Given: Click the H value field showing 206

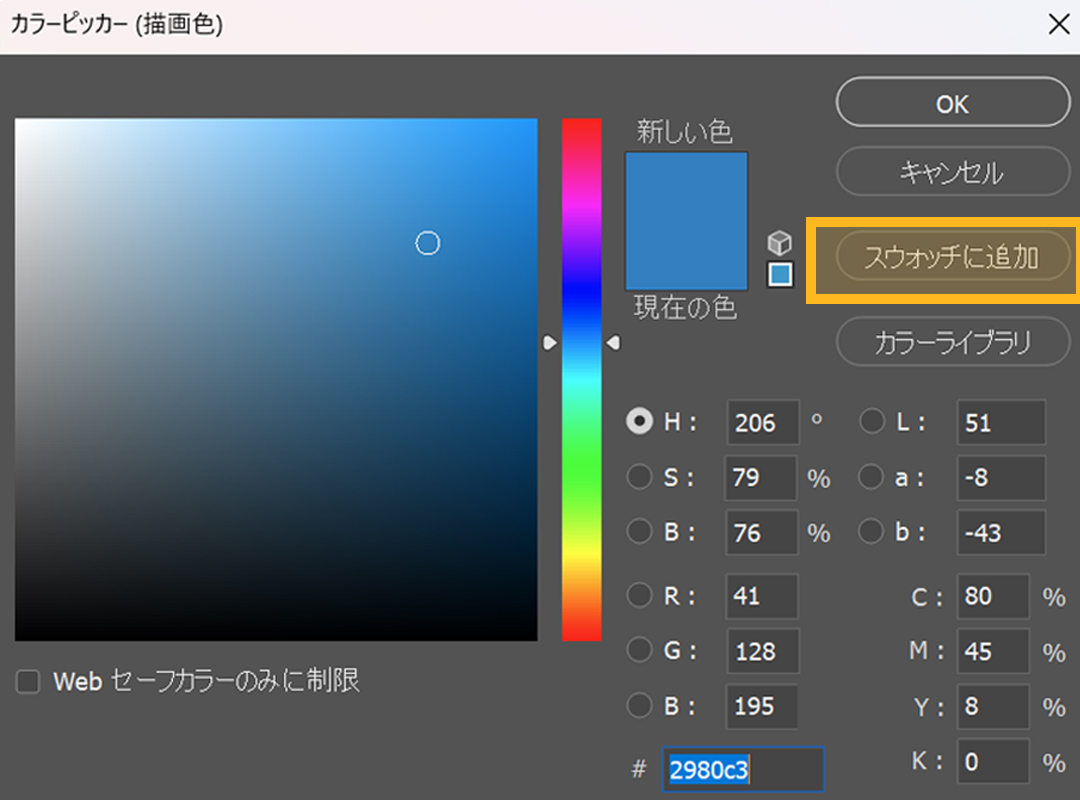Looking at the screenshot, I should [762, 422].
